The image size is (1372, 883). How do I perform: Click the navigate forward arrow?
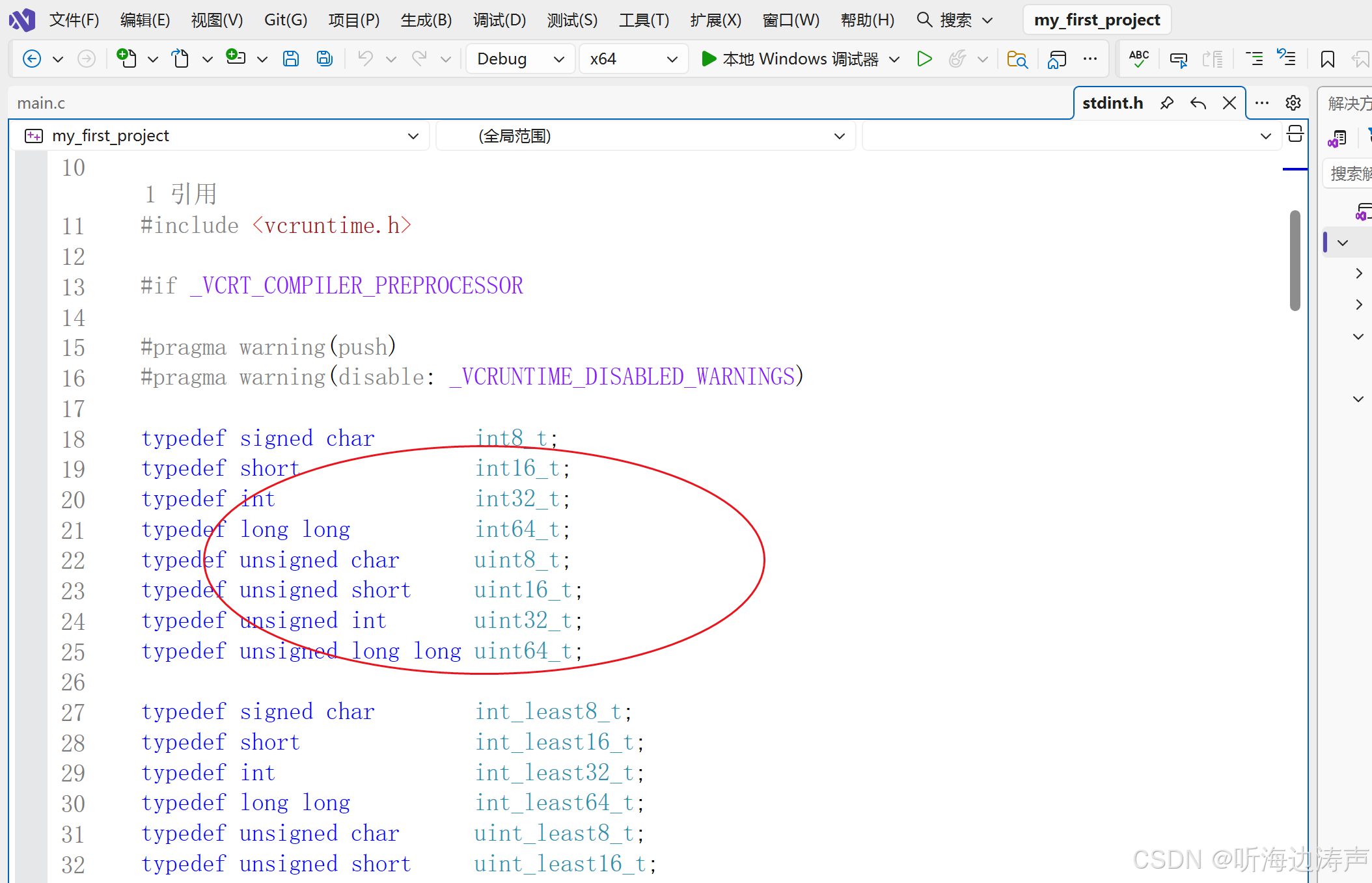[86, 59]
